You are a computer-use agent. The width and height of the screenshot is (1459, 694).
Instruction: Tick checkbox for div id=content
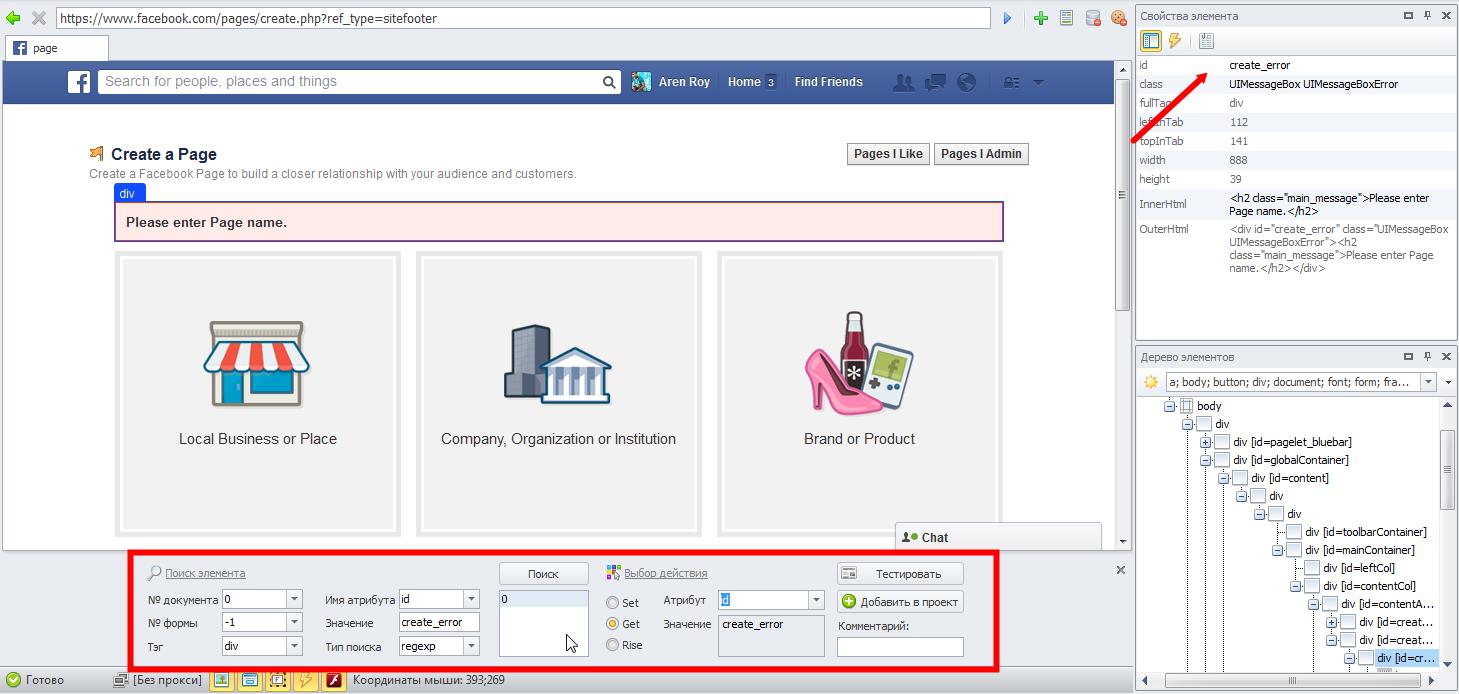[x=1240, y=478]
